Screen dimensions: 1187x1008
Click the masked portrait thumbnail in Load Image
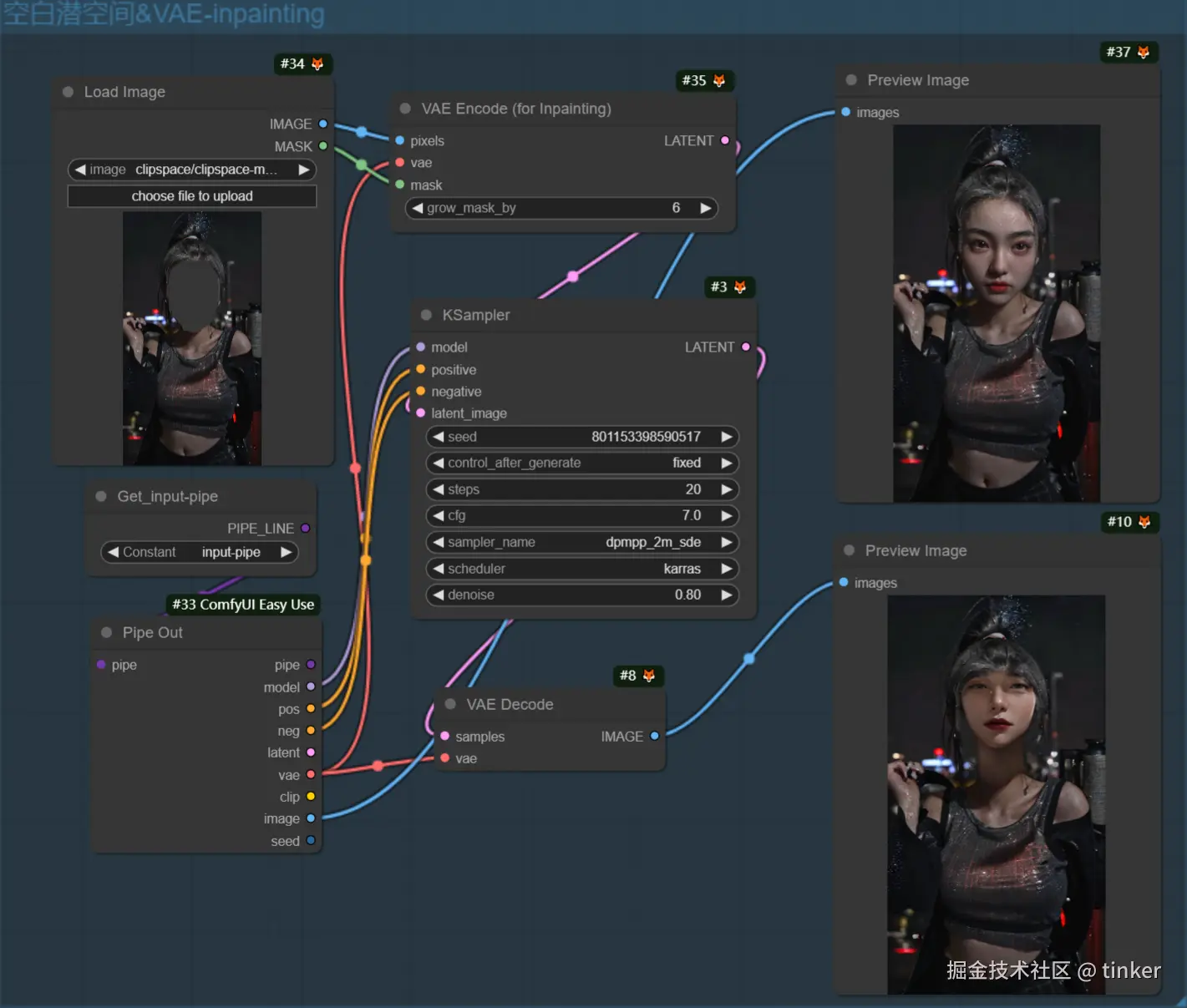click(192, 338)
